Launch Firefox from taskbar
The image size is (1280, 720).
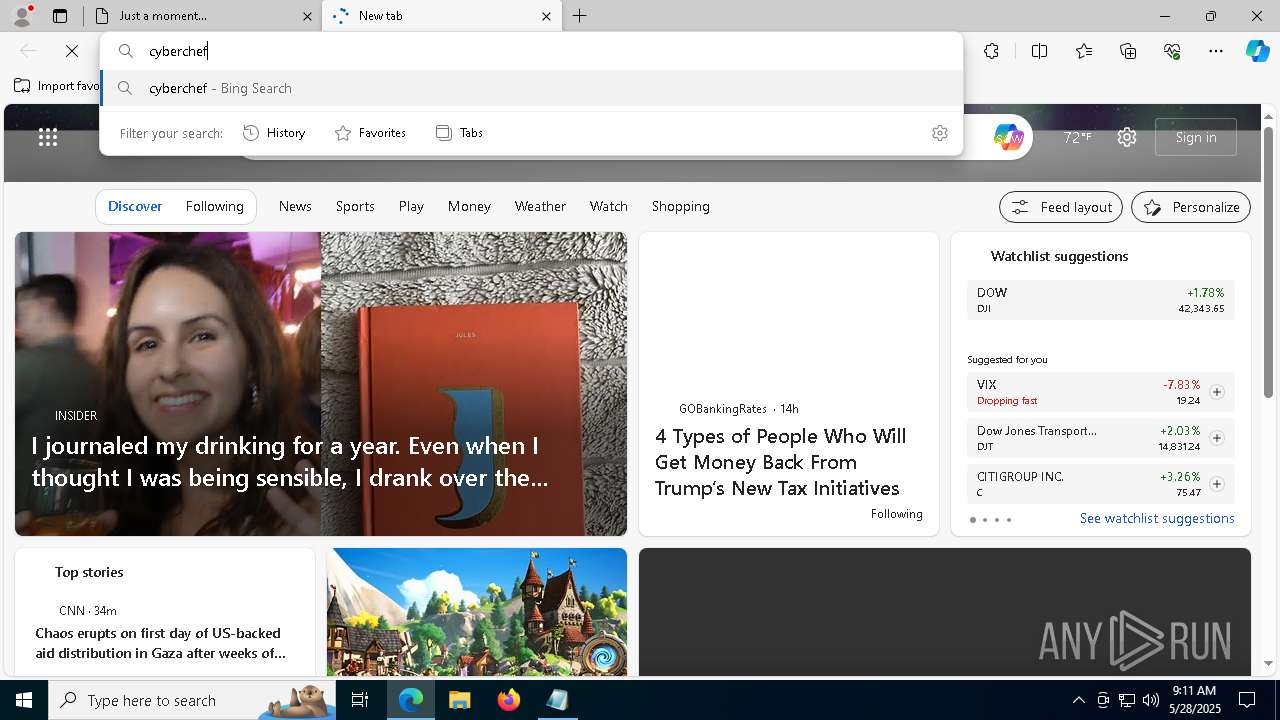pyautogui.click(x=509, y=700)
